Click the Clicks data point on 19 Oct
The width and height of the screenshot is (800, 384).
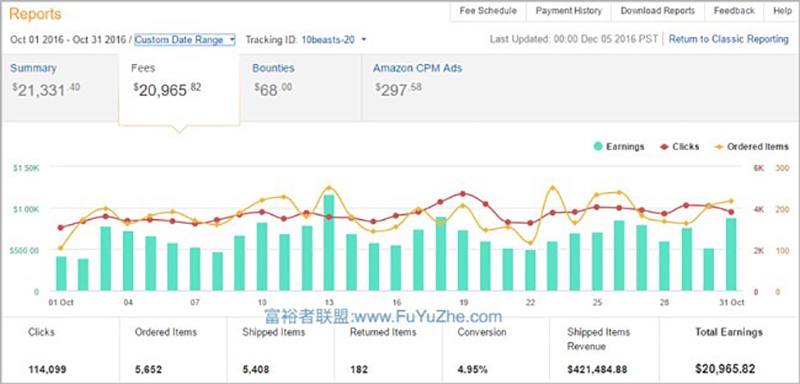pos(463,193)
